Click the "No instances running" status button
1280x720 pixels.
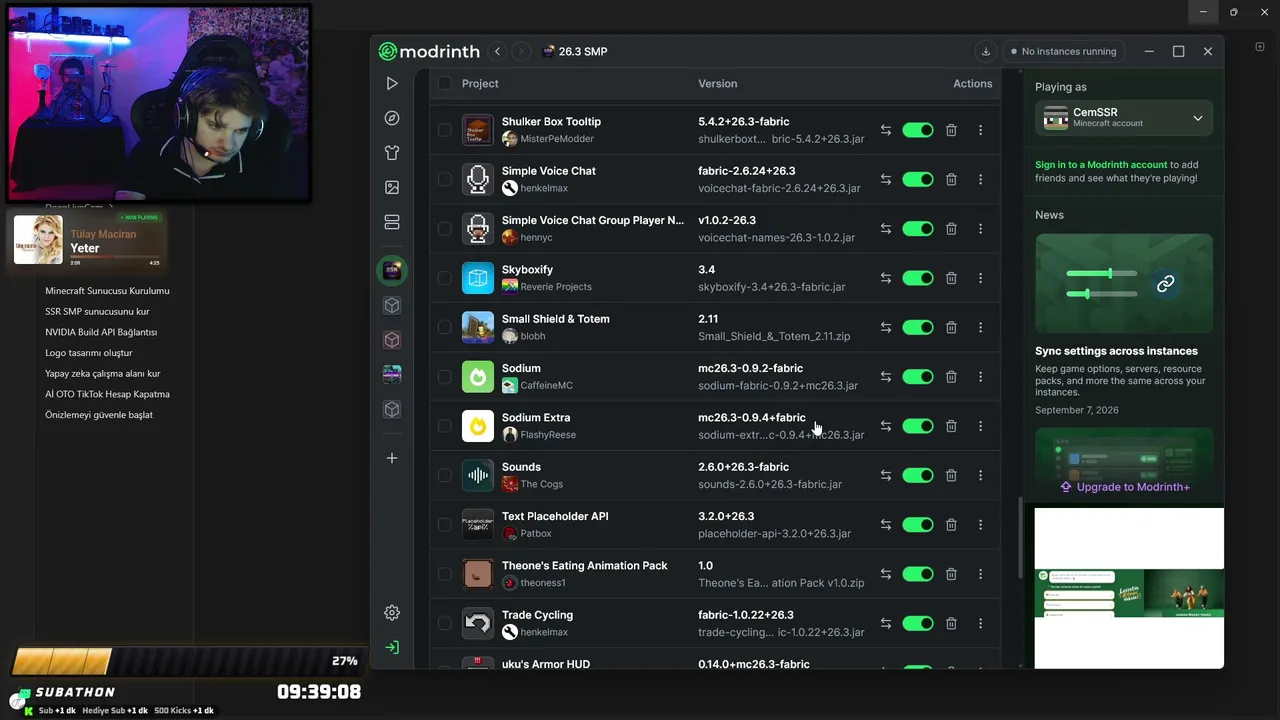point(1063,51)
